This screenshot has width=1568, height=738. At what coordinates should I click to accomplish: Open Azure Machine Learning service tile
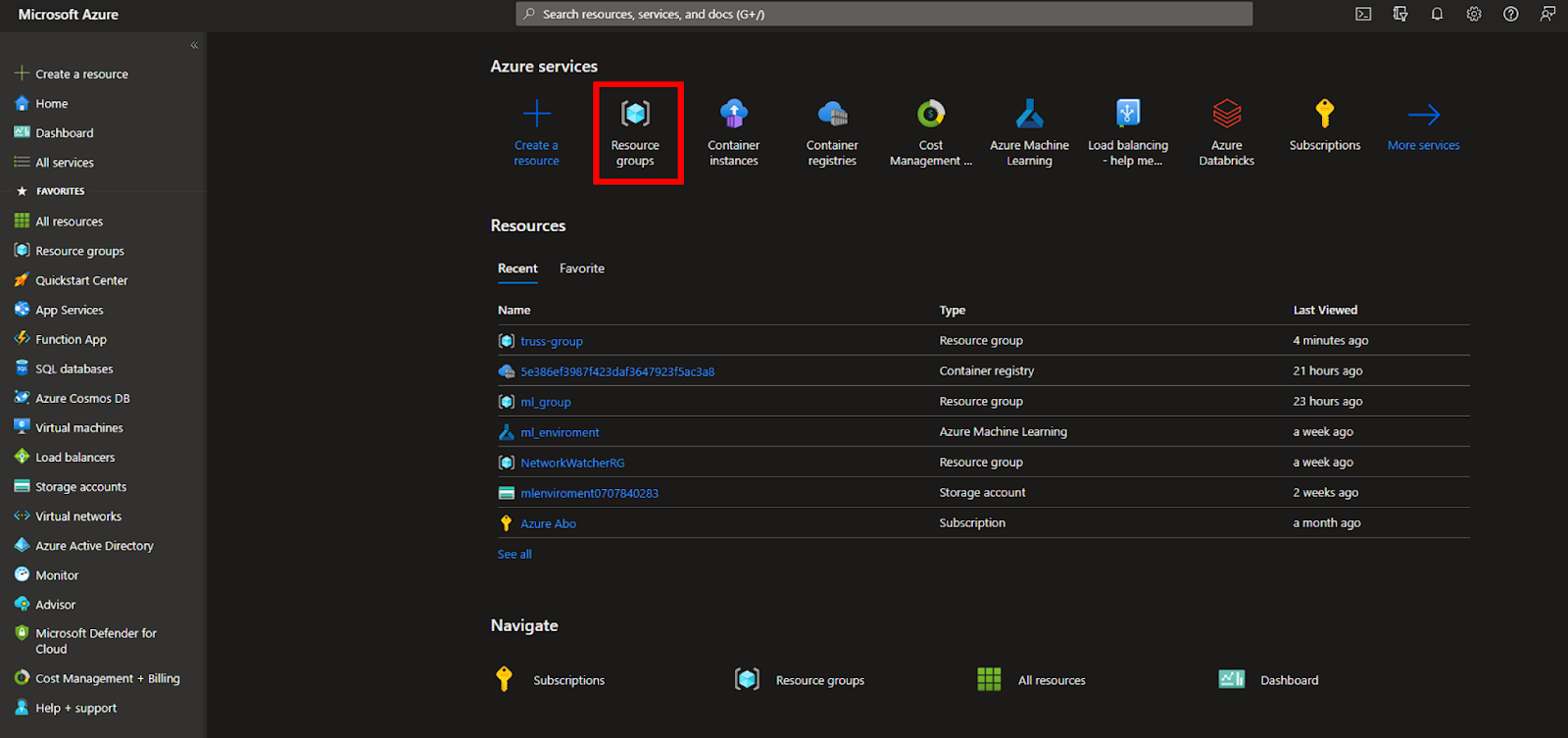(1029, 132)
